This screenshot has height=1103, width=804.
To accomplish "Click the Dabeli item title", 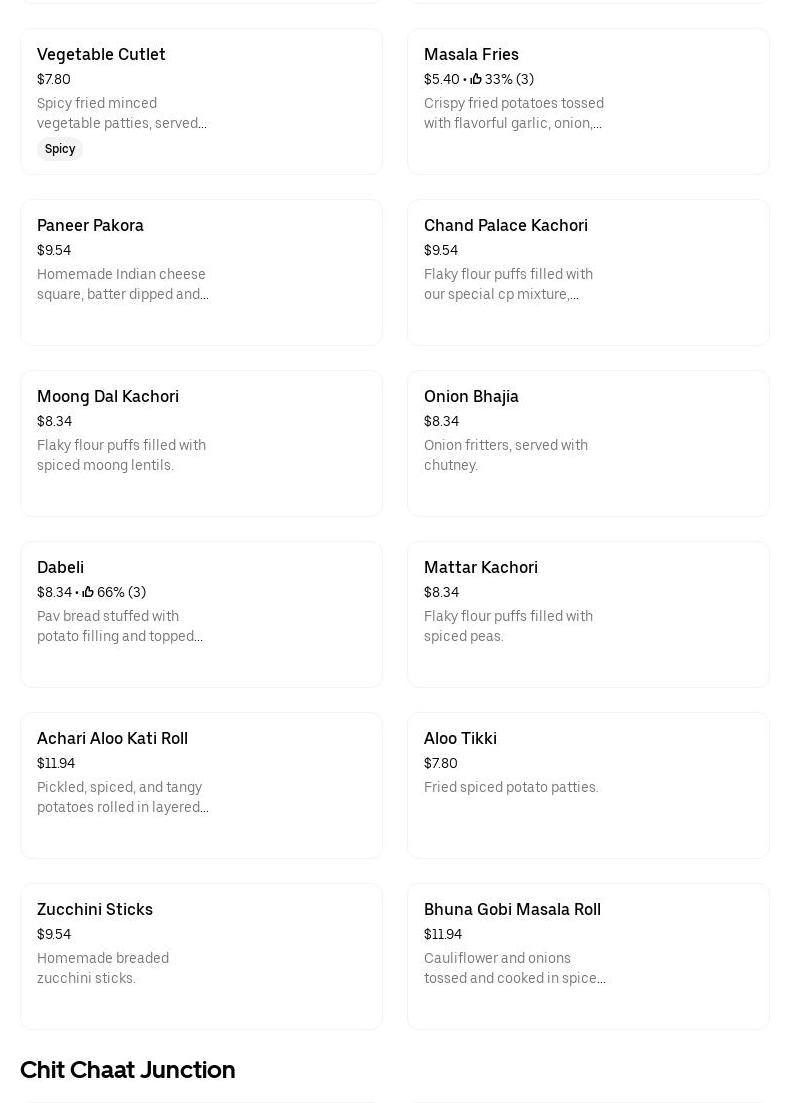I will click(x=60, y=567).
